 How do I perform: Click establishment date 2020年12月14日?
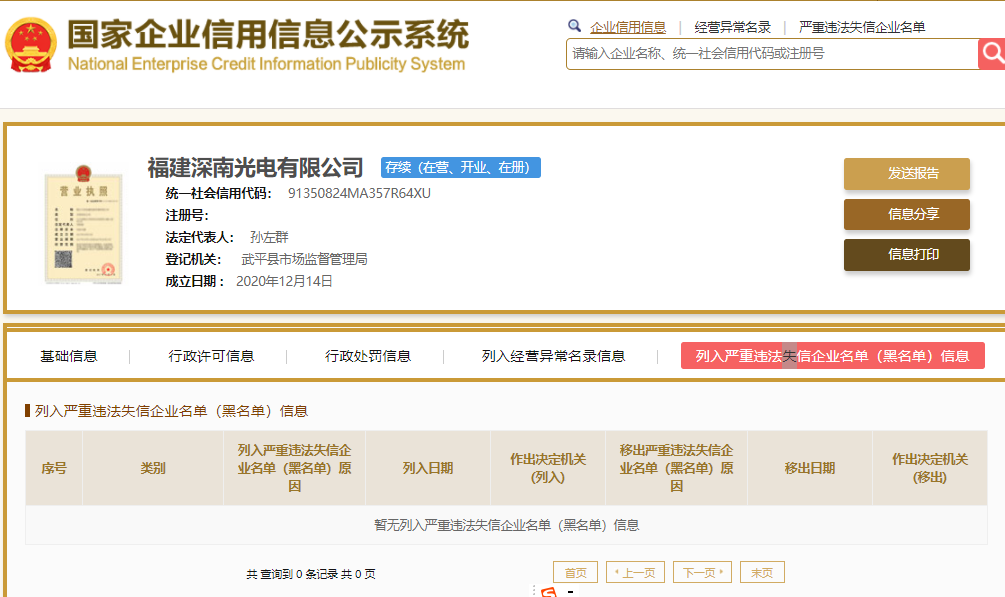click(284, 281)
